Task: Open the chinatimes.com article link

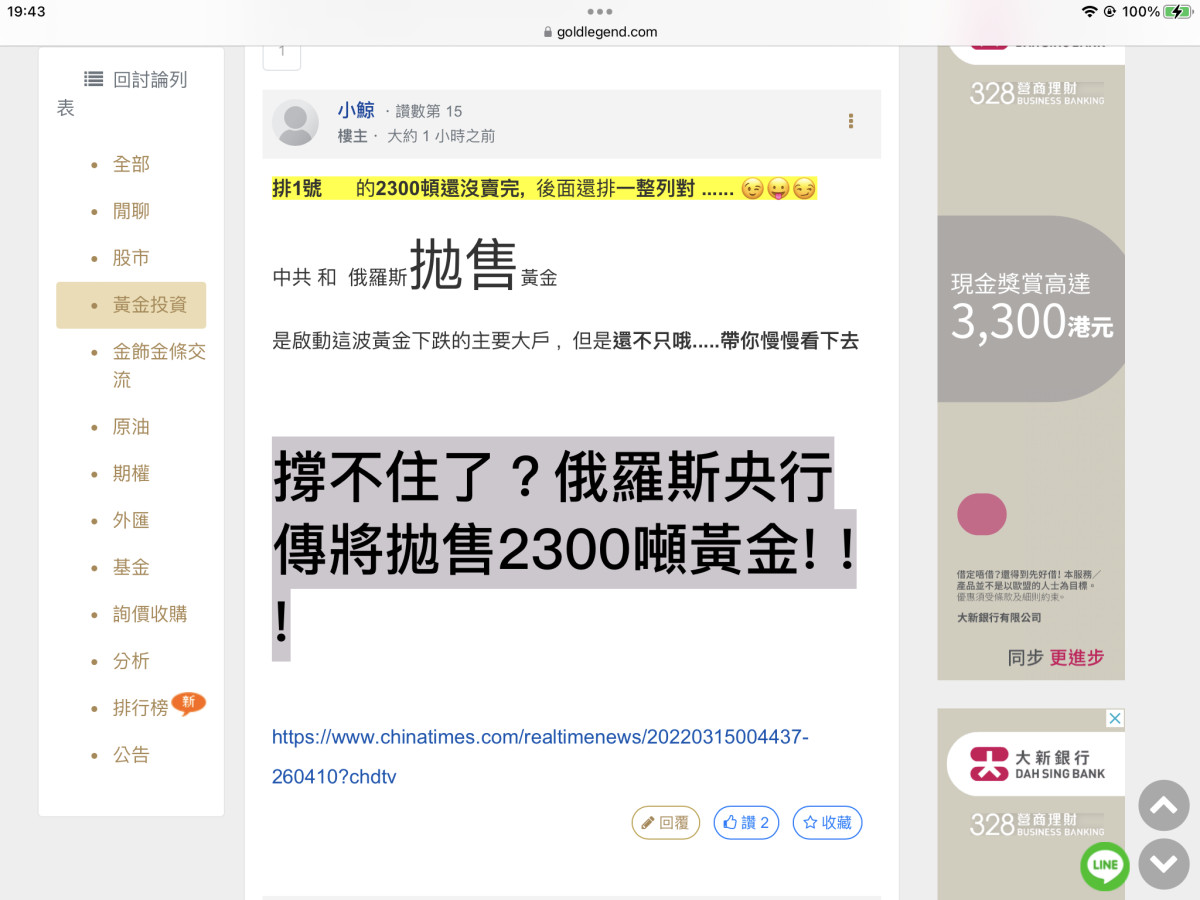Action: (540, 756)
